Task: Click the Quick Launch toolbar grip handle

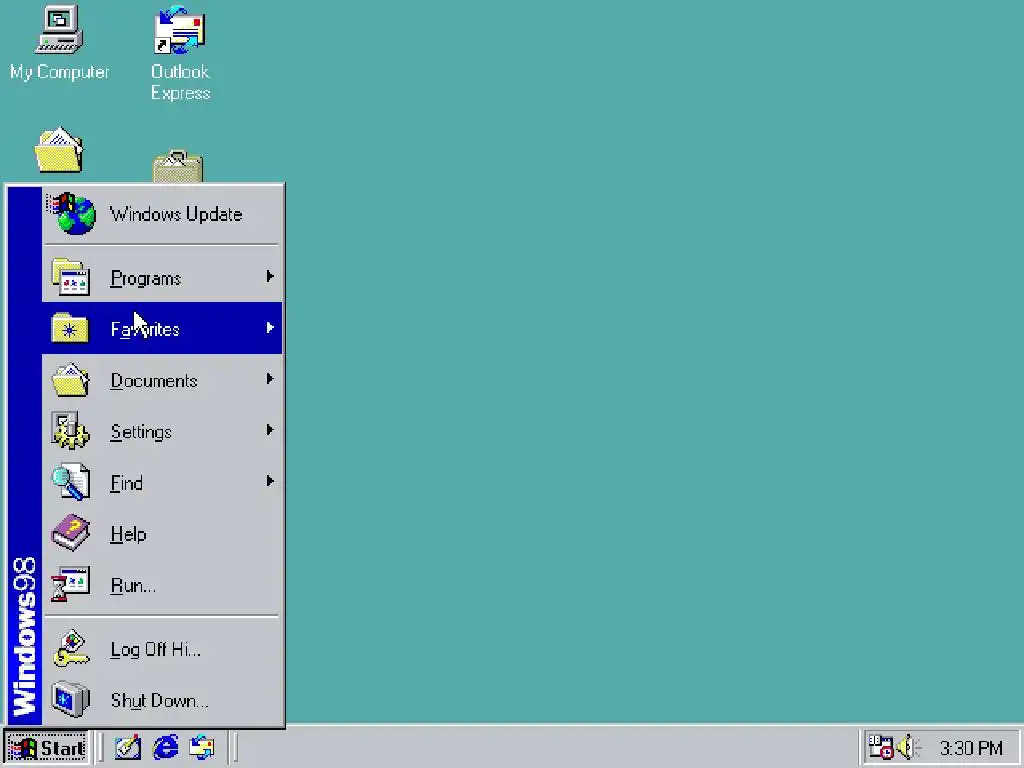Action: (x=101, y=747)
